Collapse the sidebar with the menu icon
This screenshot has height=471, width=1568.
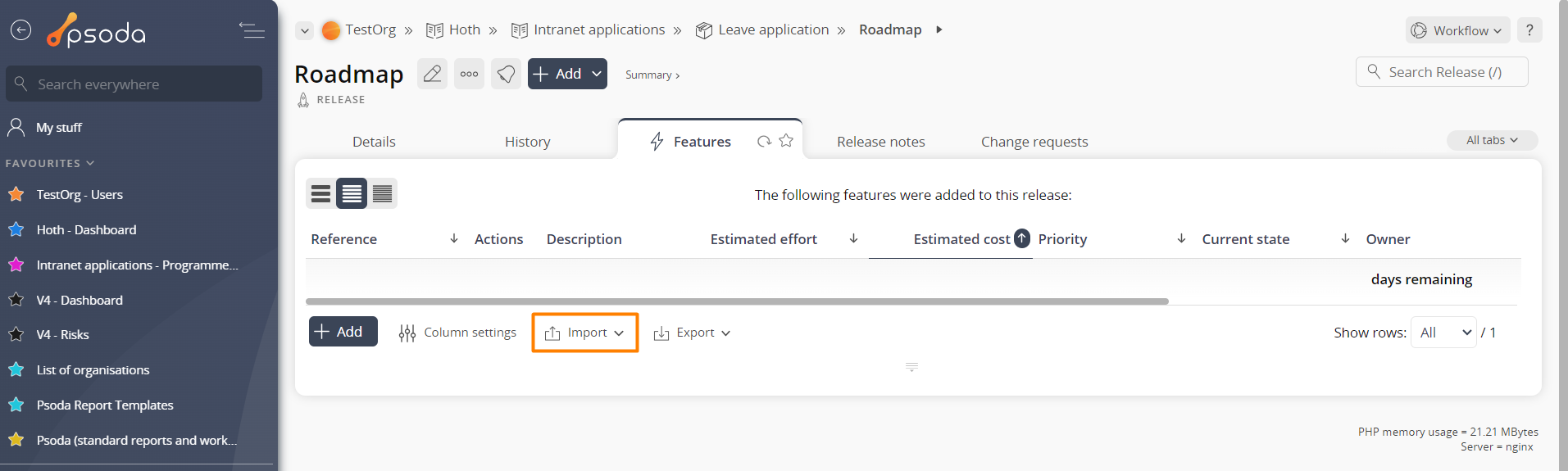pyautogui.click(x=252, y=30)
